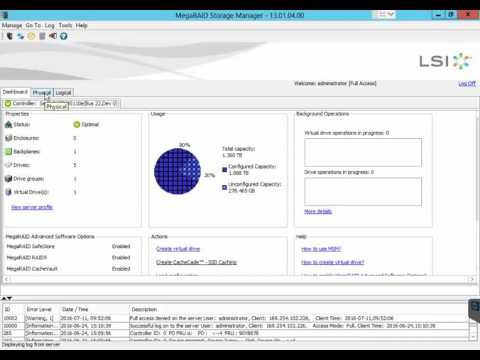This screenshot has width=480, height=360.
Task: Click the Enclosures icon in Properties
Action: [8, 138]
